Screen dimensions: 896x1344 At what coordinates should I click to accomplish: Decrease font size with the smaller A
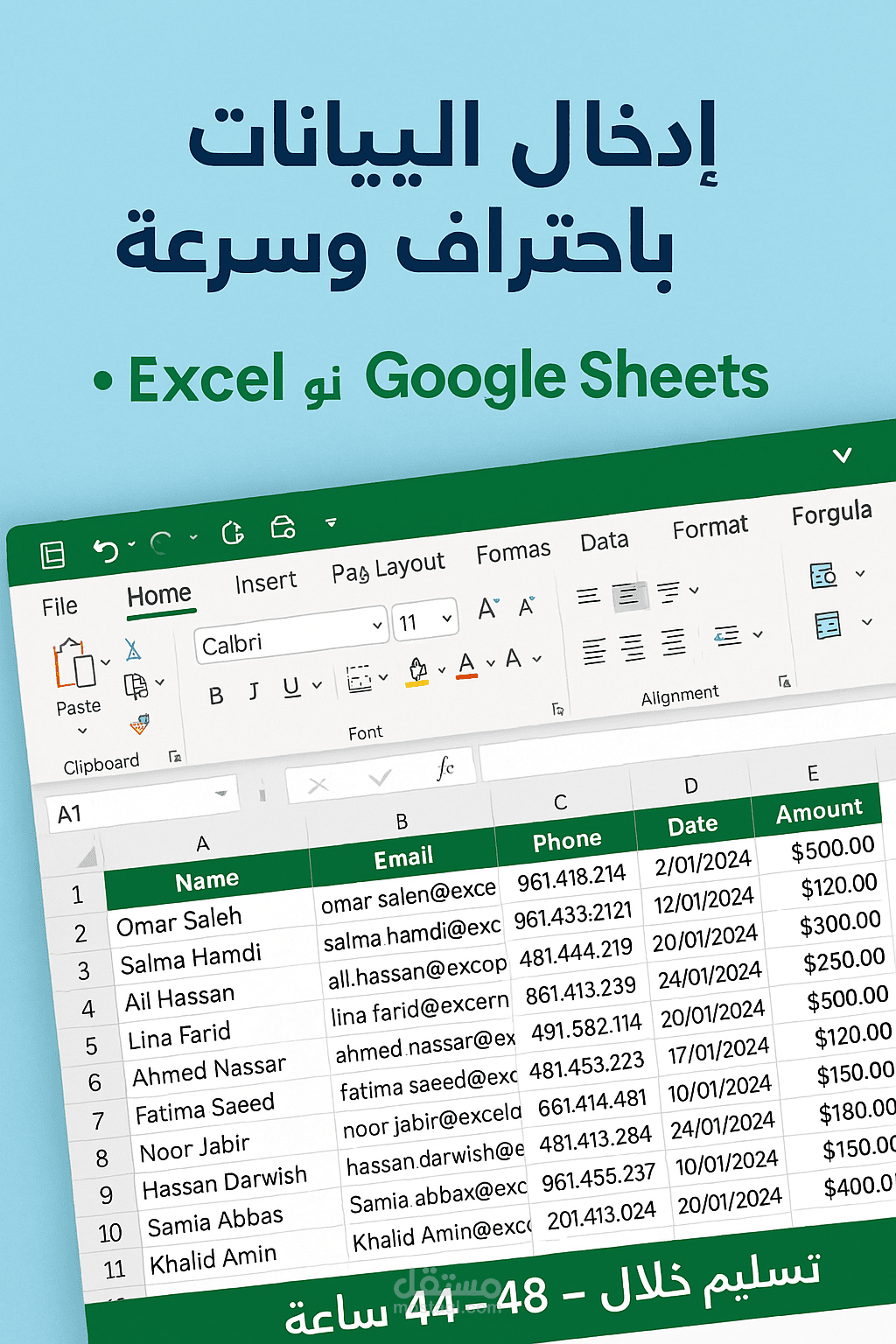coord(527,605)
